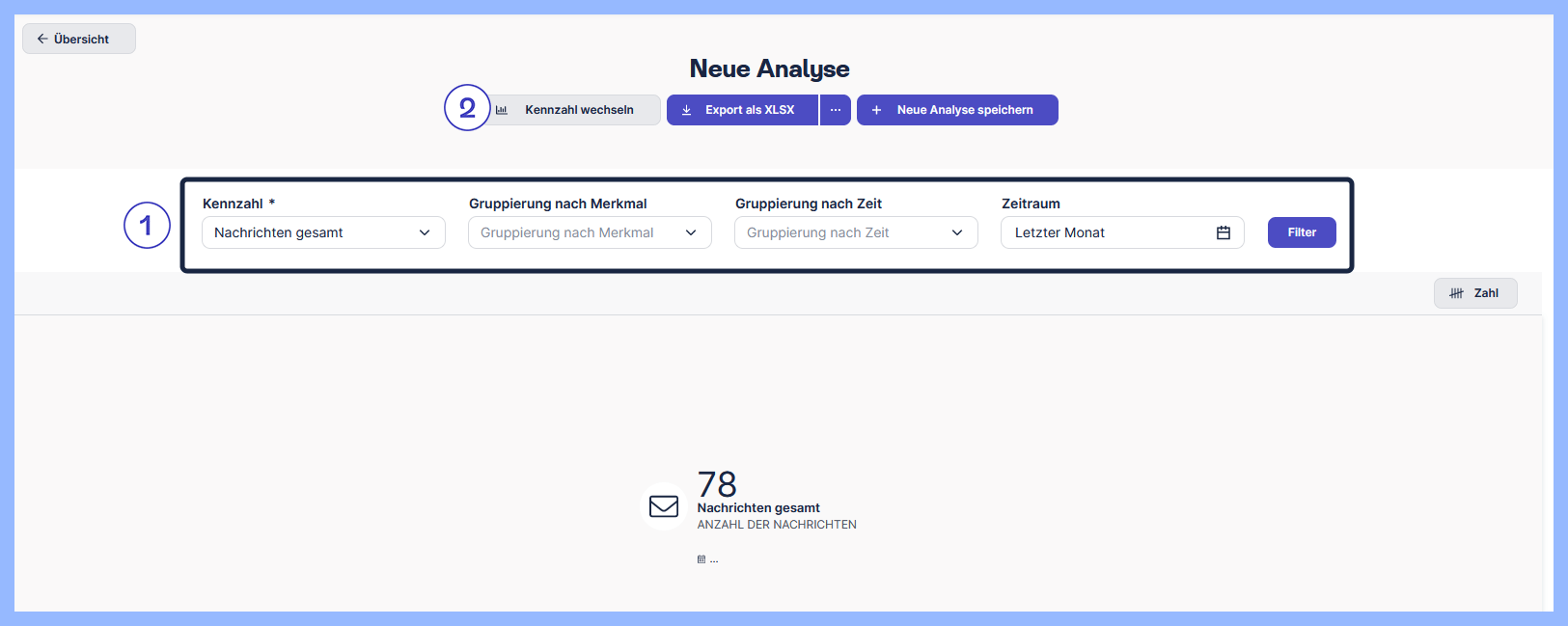Click the small table icon below ANZAHL DER NACHRICHTEN
The width and height of the screenshot is (1568, 626).
(701, 559)
